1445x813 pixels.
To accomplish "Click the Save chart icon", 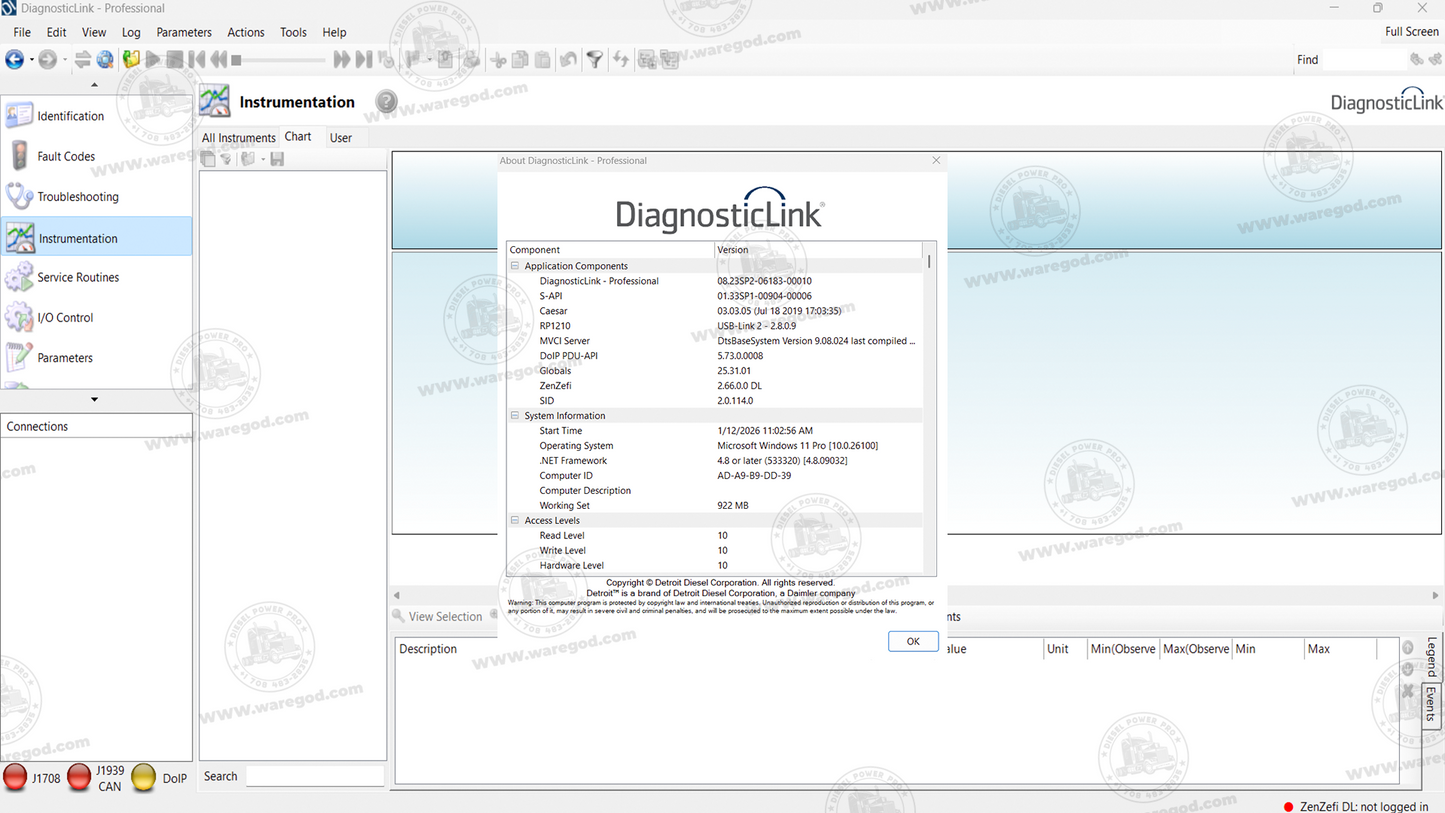I will click(x=276, y=158).
